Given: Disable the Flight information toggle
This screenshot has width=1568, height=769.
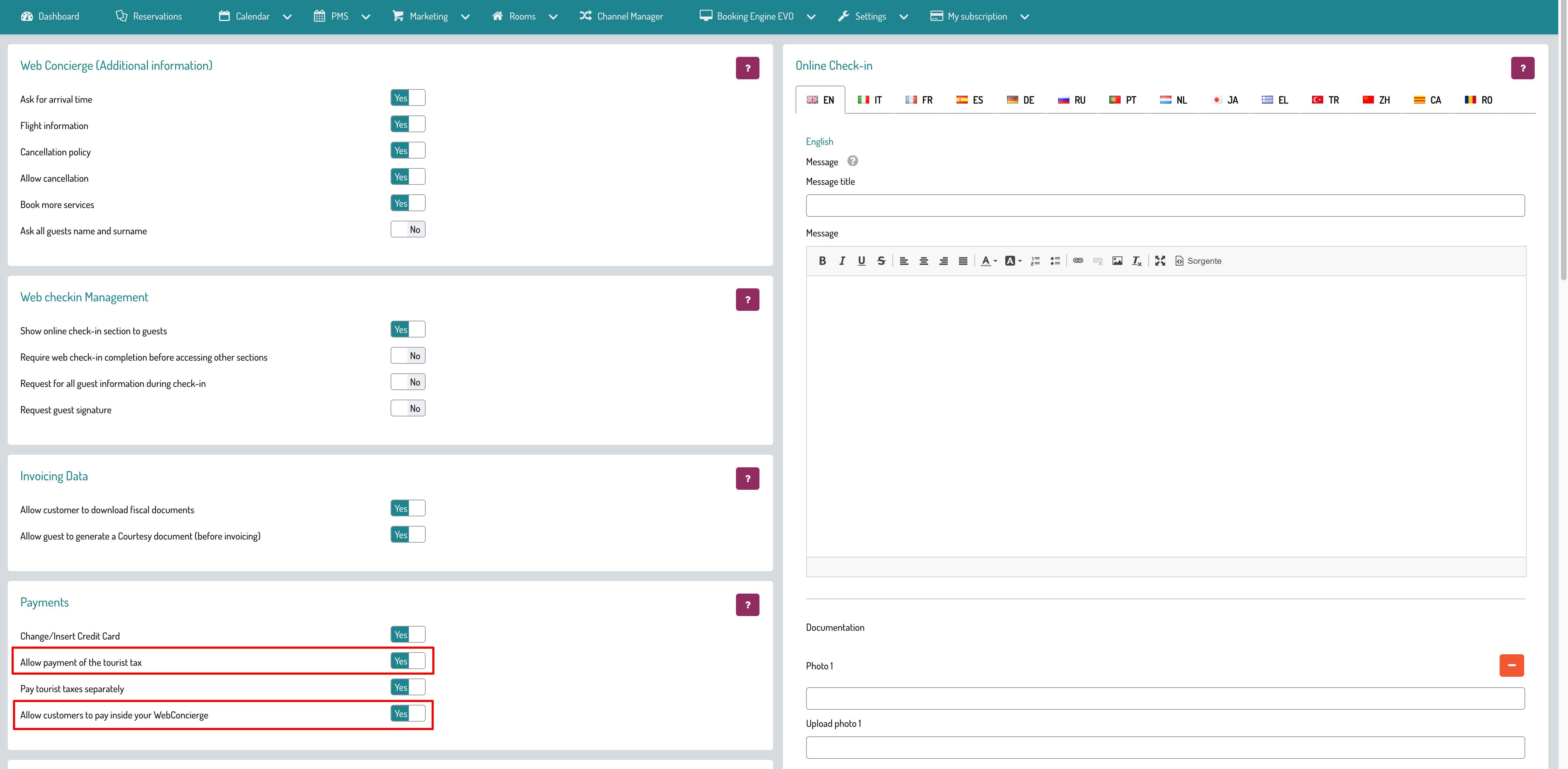Looking at the screenshot, I should pos(408,124).
